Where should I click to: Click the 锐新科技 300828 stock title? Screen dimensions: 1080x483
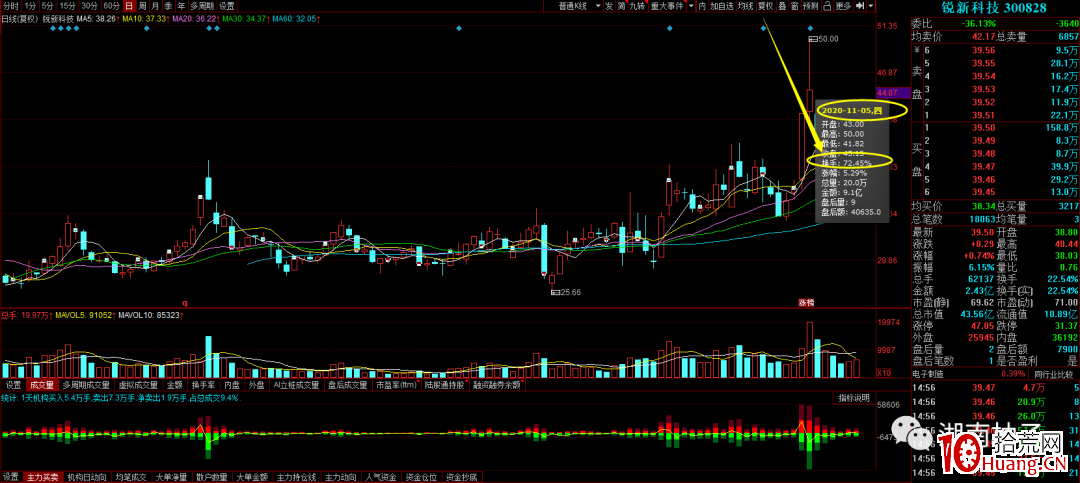[x=994, y=7]
